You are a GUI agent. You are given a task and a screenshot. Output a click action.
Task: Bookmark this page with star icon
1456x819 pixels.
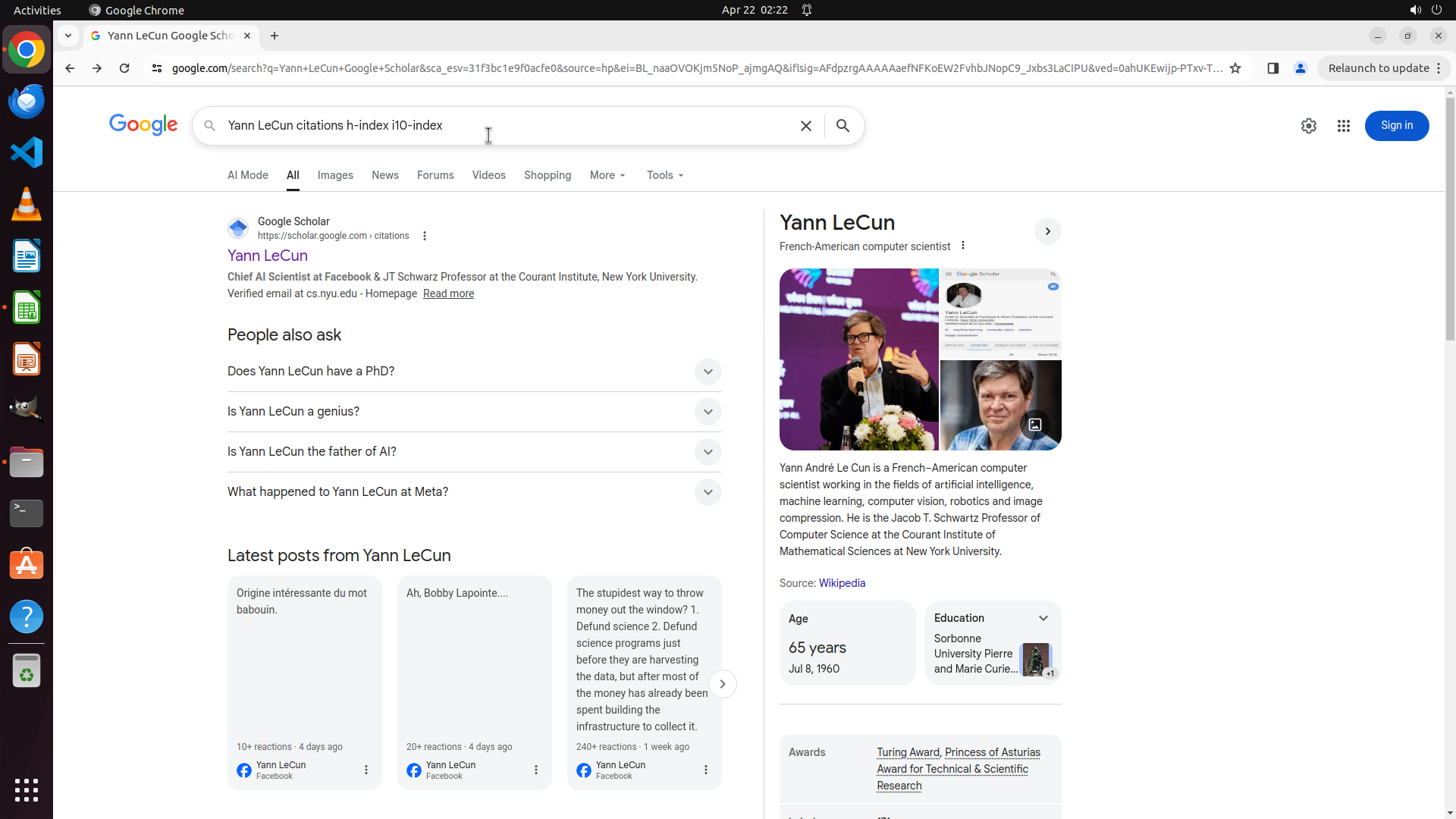(1235, 68)
